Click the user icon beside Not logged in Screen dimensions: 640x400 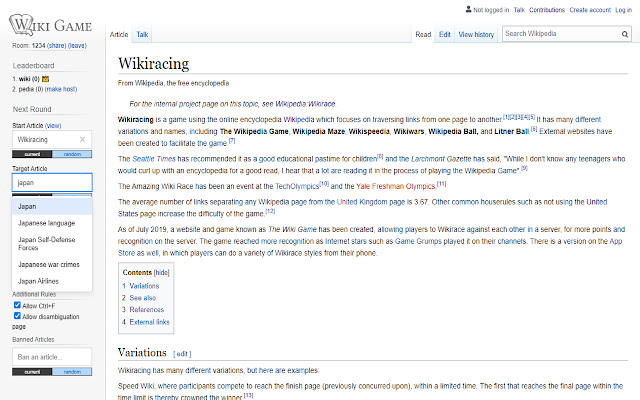[468, 9]
